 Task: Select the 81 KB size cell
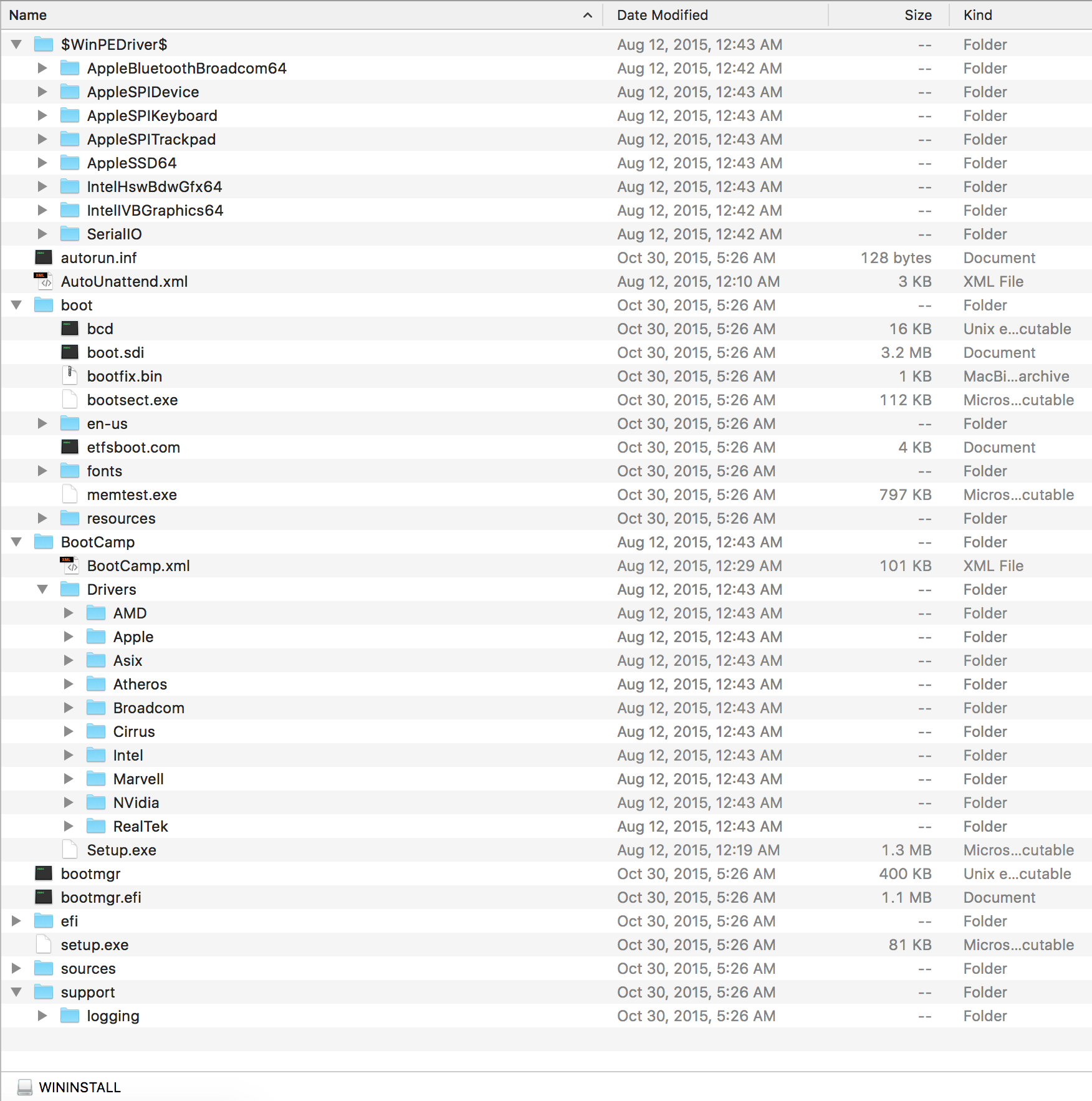910,945
